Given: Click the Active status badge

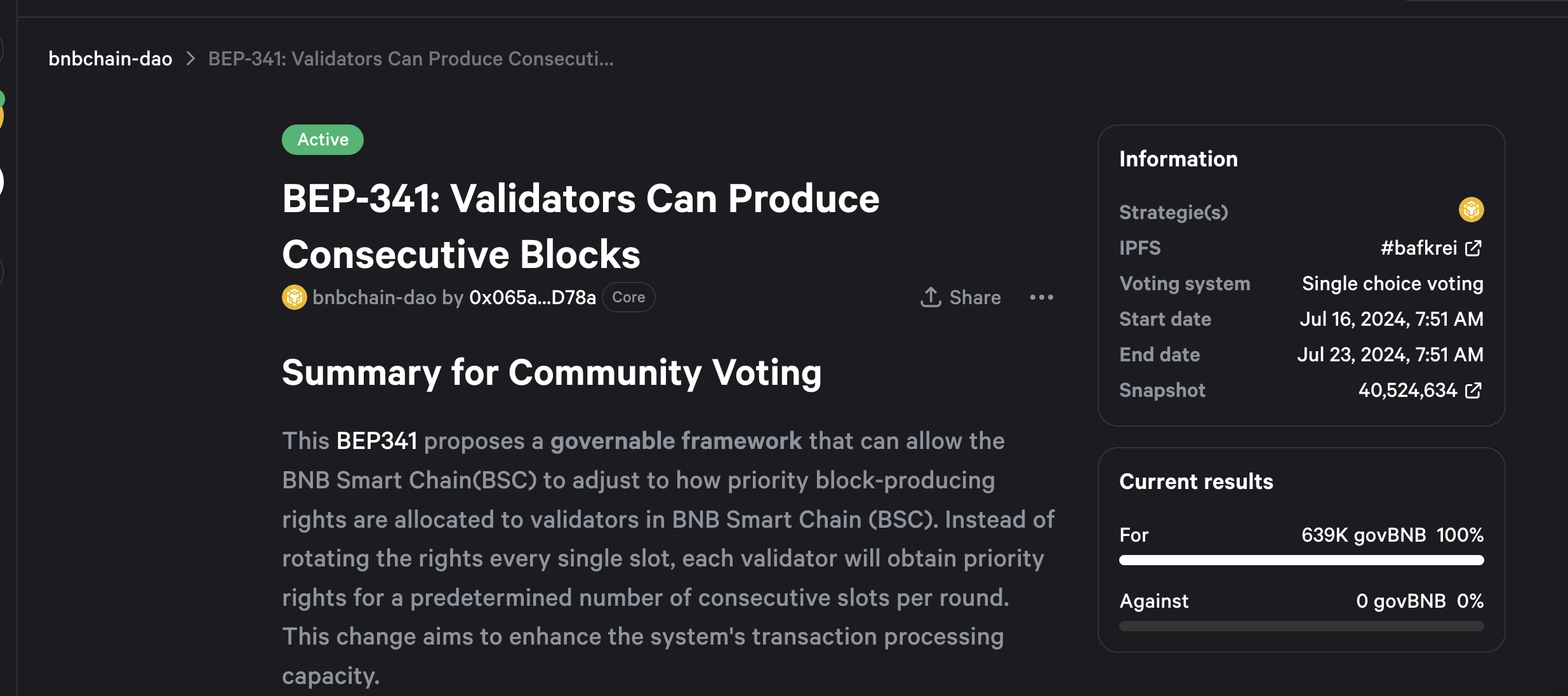Looking at the screenshot, I should click(x=322, y=140).
